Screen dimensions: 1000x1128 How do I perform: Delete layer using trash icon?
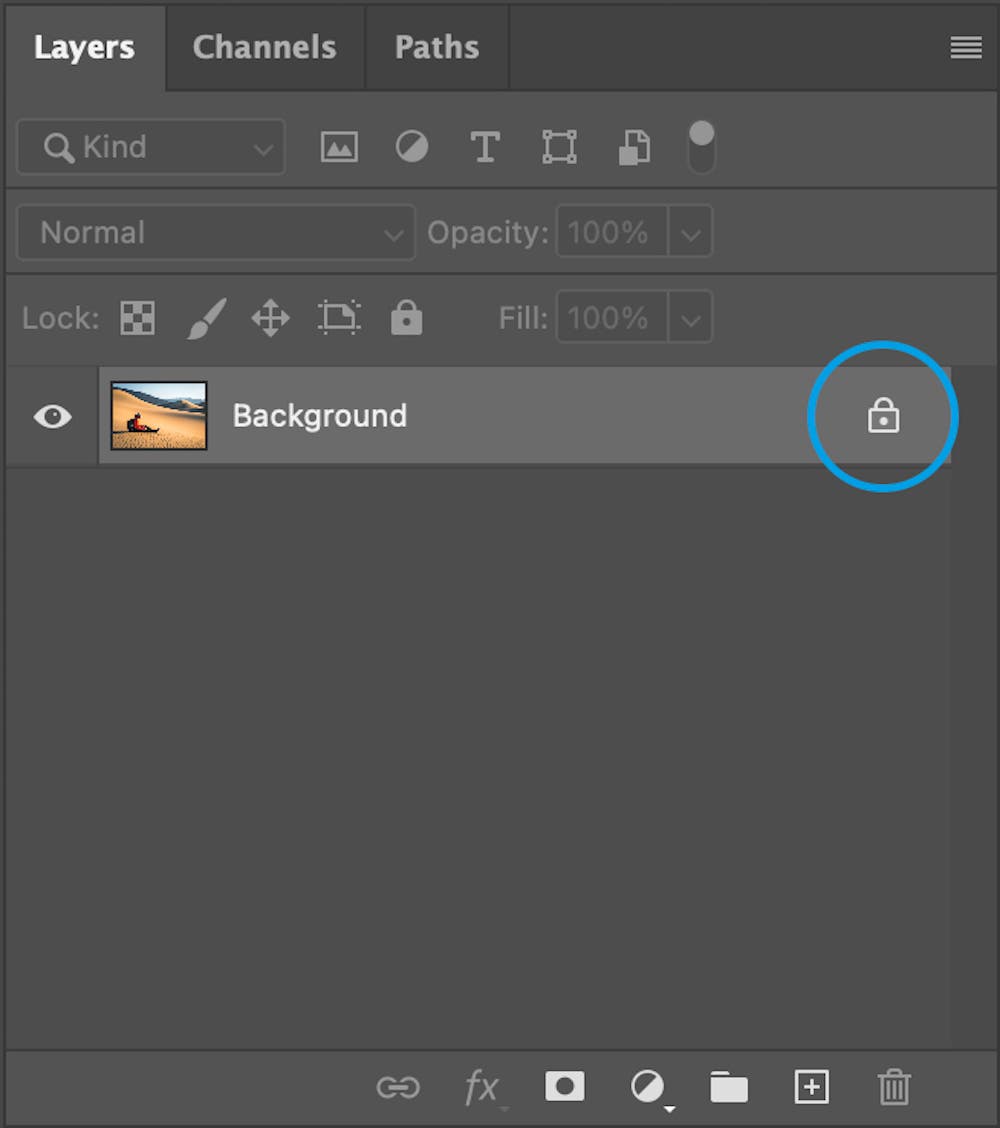point(893,1087)
